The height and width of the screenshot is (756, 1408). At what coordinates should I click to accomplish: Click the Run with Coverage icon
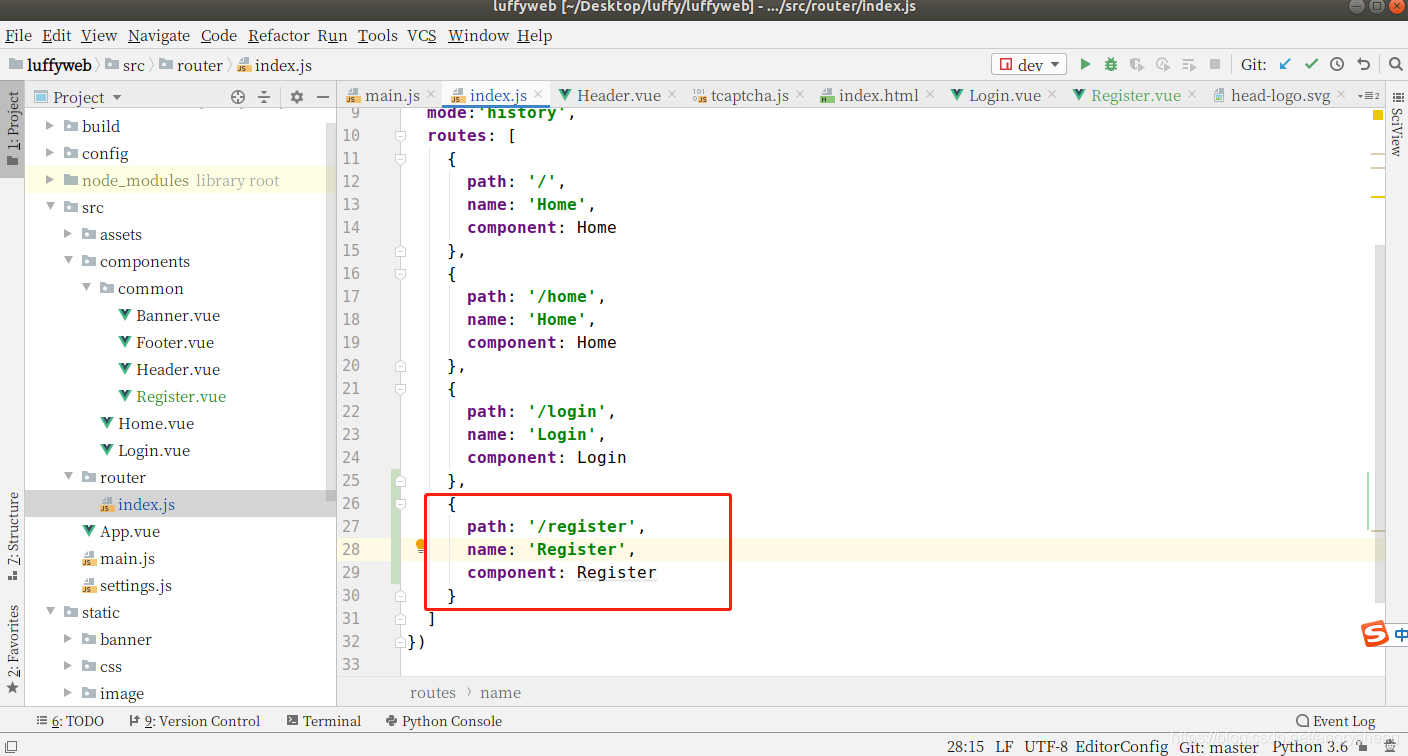(1137, 65)
